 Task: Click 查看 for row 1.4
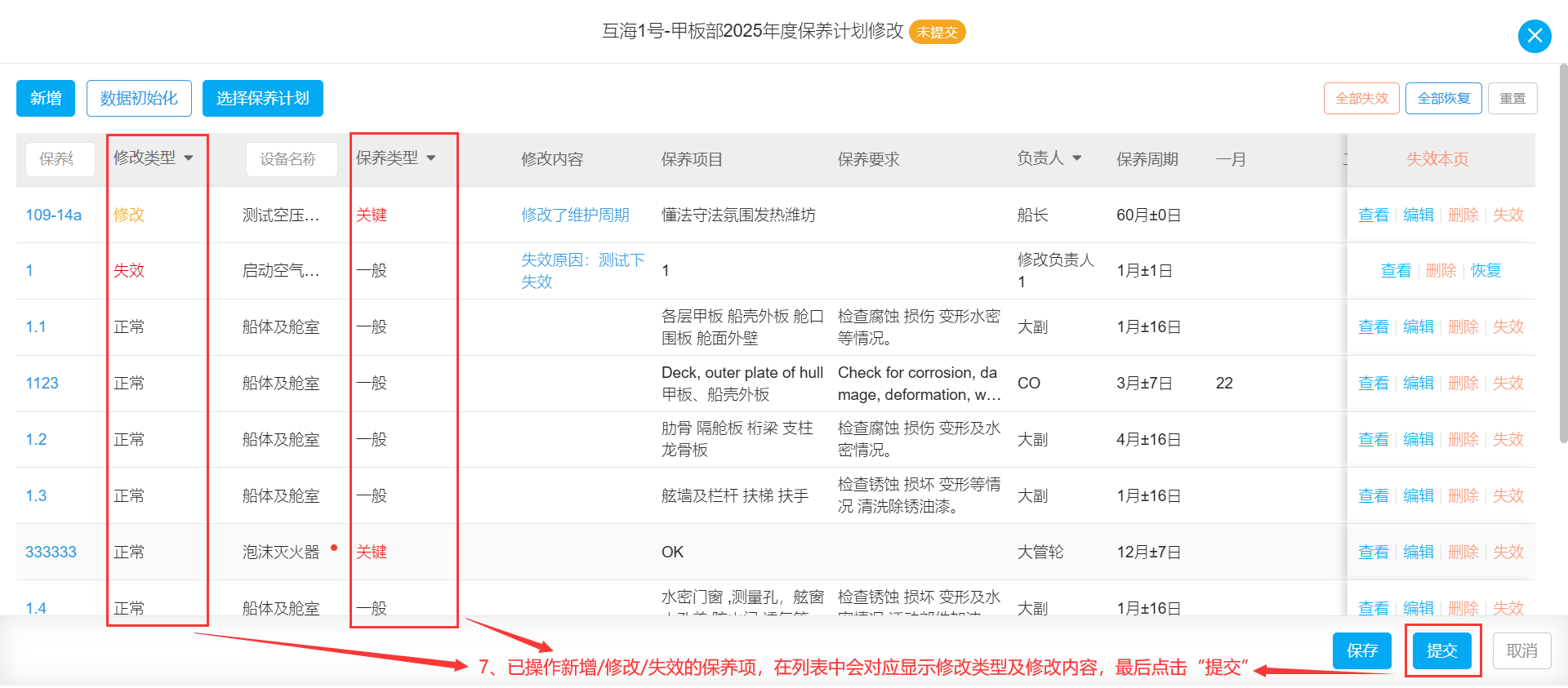tap(1374, 607)
